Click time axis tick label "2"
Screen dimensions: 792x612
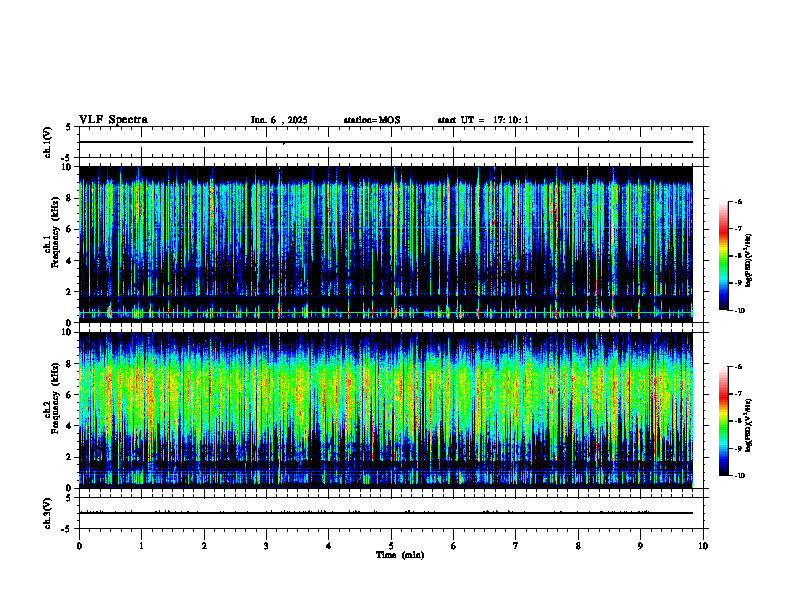point(204,546)
